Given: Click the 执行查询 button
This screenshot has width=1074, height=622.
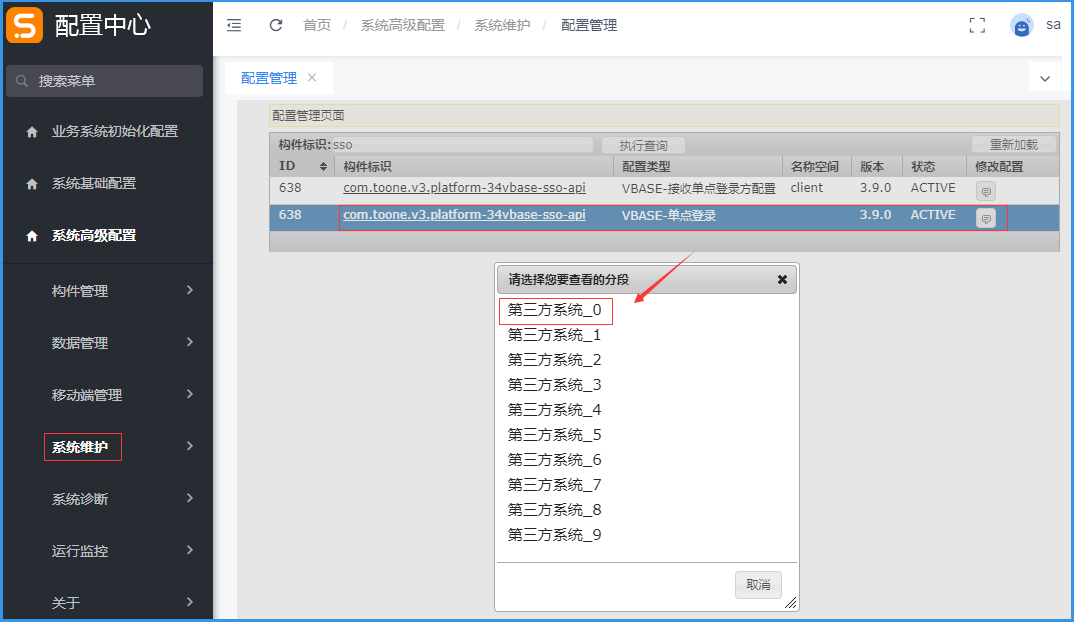Looking at the screenshot, I should point(643,145).
